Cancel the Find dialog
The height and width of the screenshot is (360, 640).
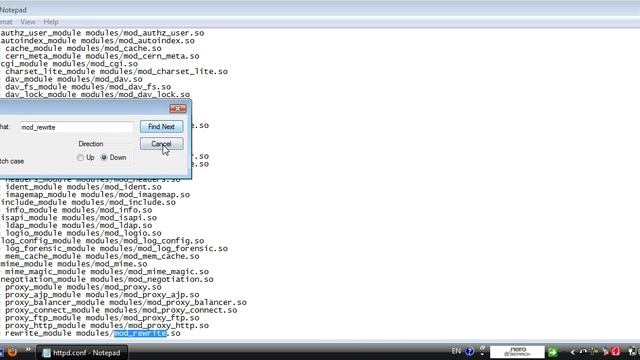pos(161,144)
